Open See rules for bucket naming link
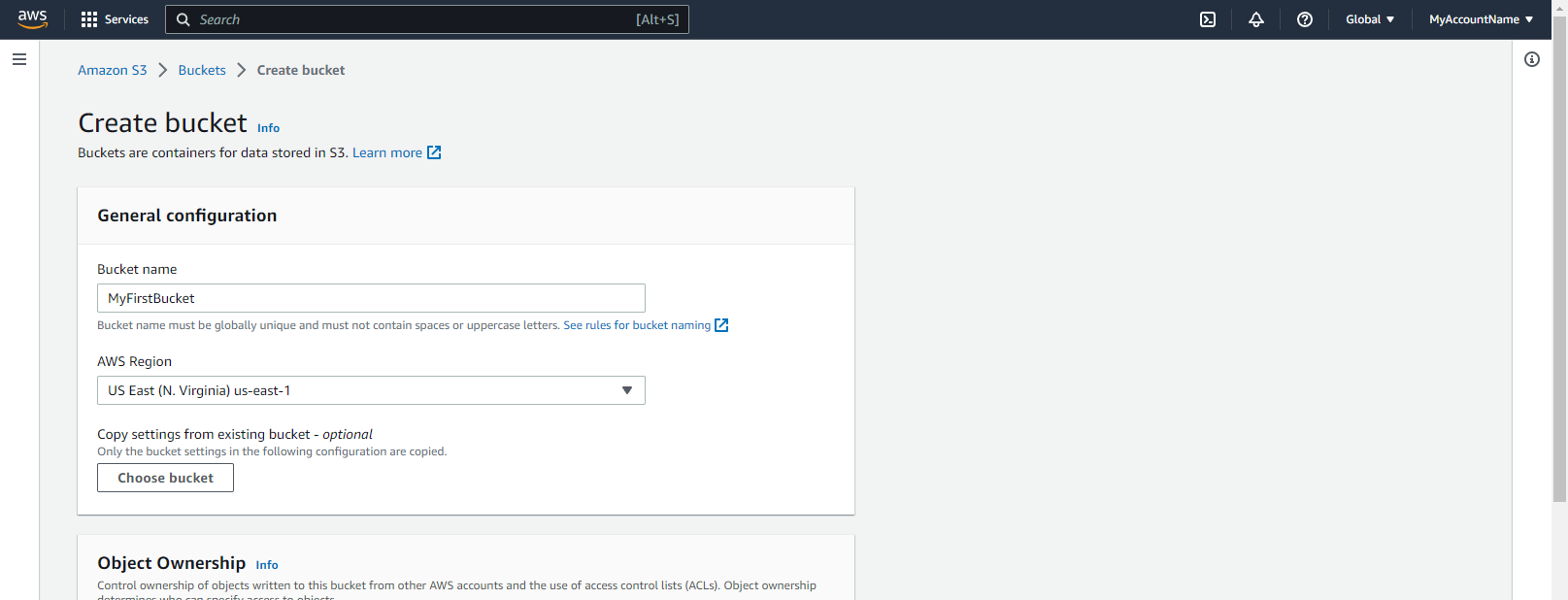Screen dimensions: 1568x600 point(637,325)
